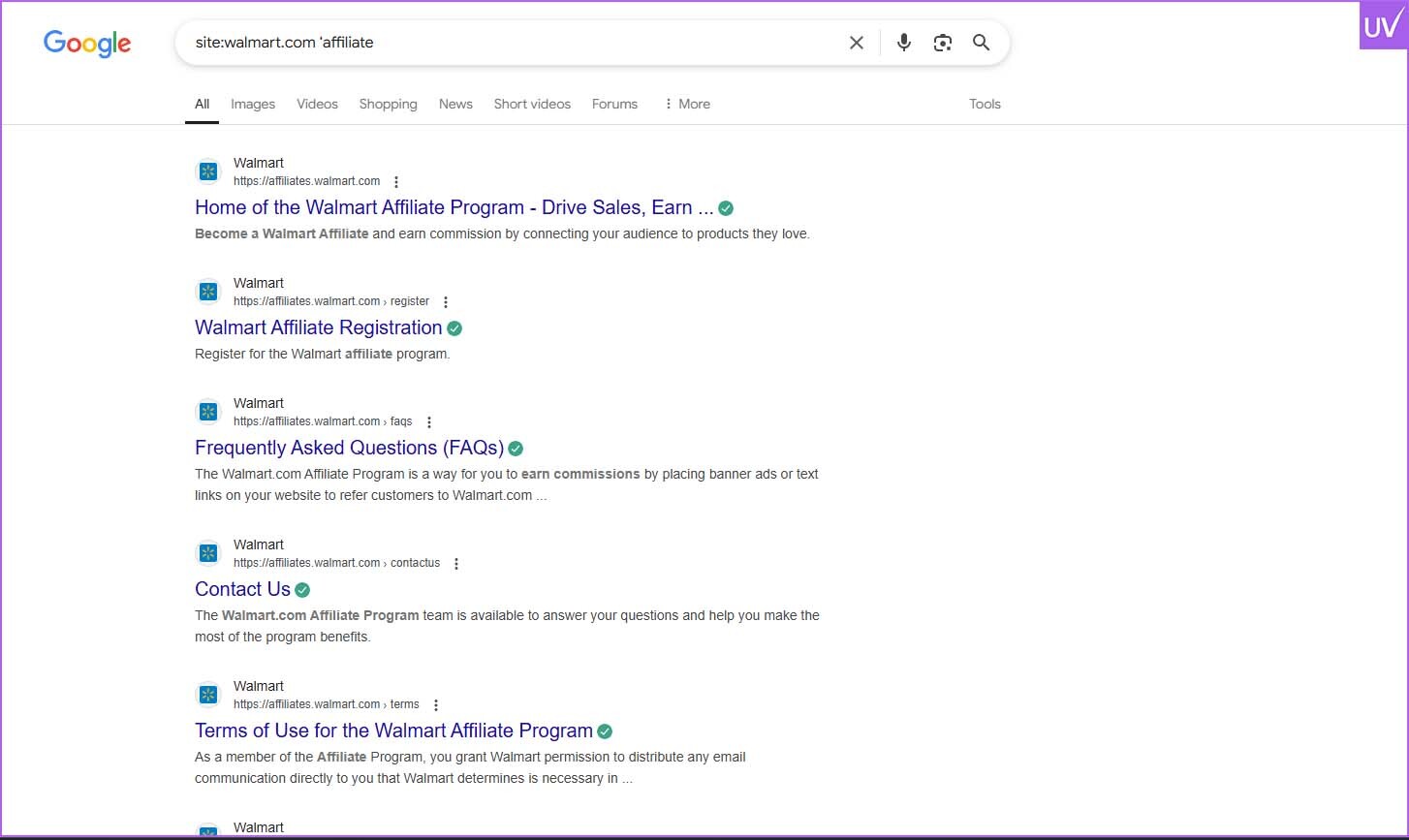The height and width of the screenshot is (840, 1409).
Task: Go to the News tab
Action: (x=455, y=104)
